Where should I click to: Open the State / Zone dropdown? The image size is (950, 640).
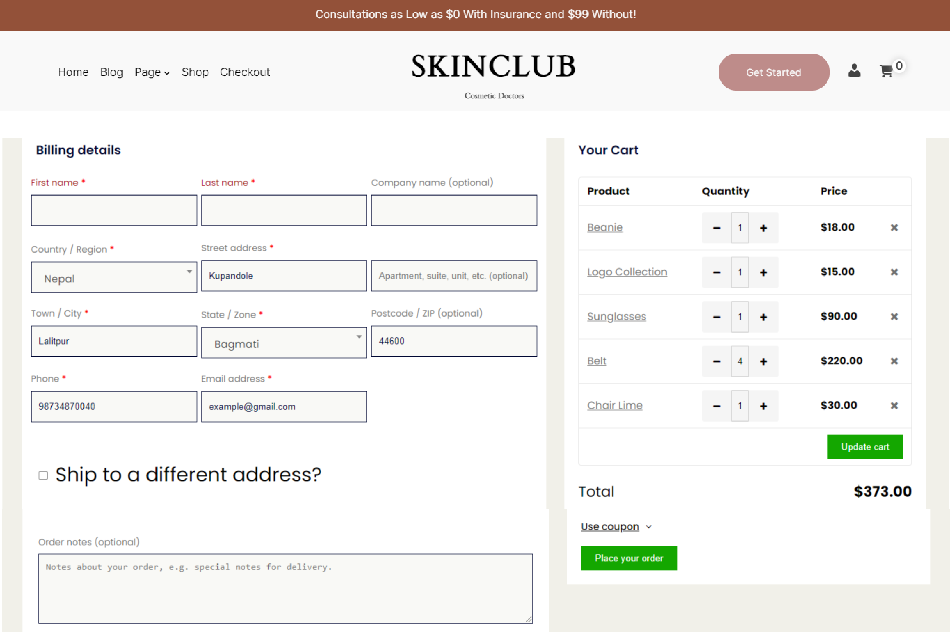(x=284, y=343)
